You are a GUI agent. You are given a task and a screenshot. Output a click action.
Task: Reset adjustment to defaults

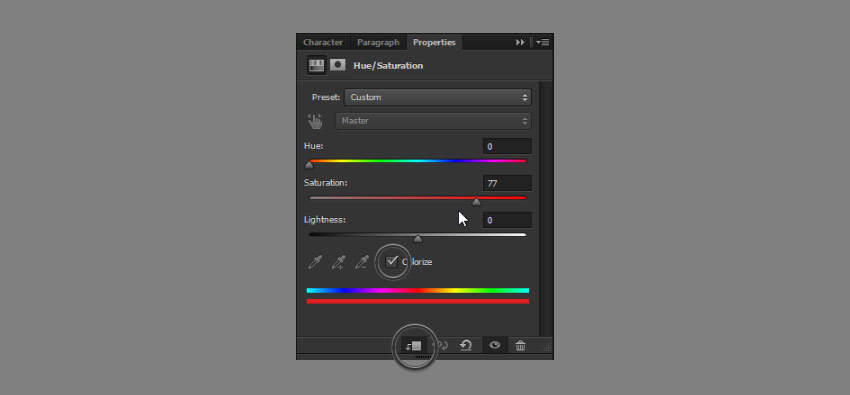[466, 346]
